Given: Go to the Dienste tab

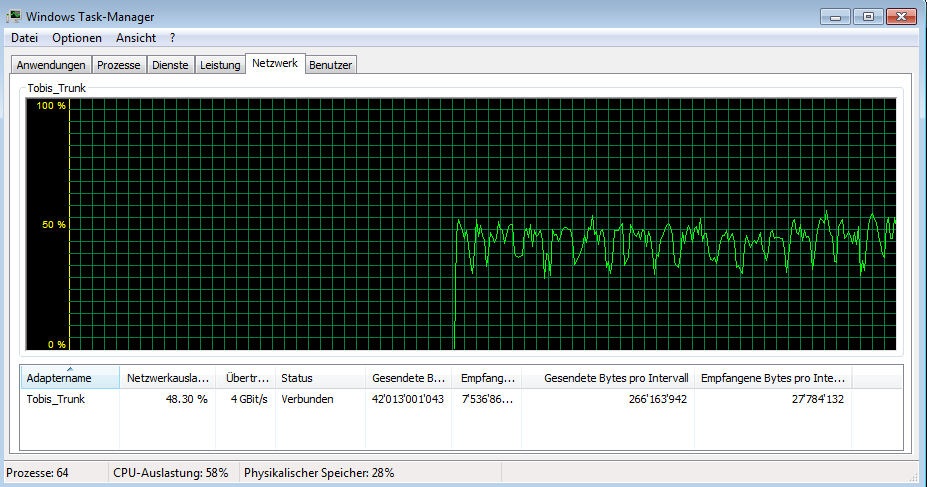Looking at the screenshot, I should coord(170,65).
